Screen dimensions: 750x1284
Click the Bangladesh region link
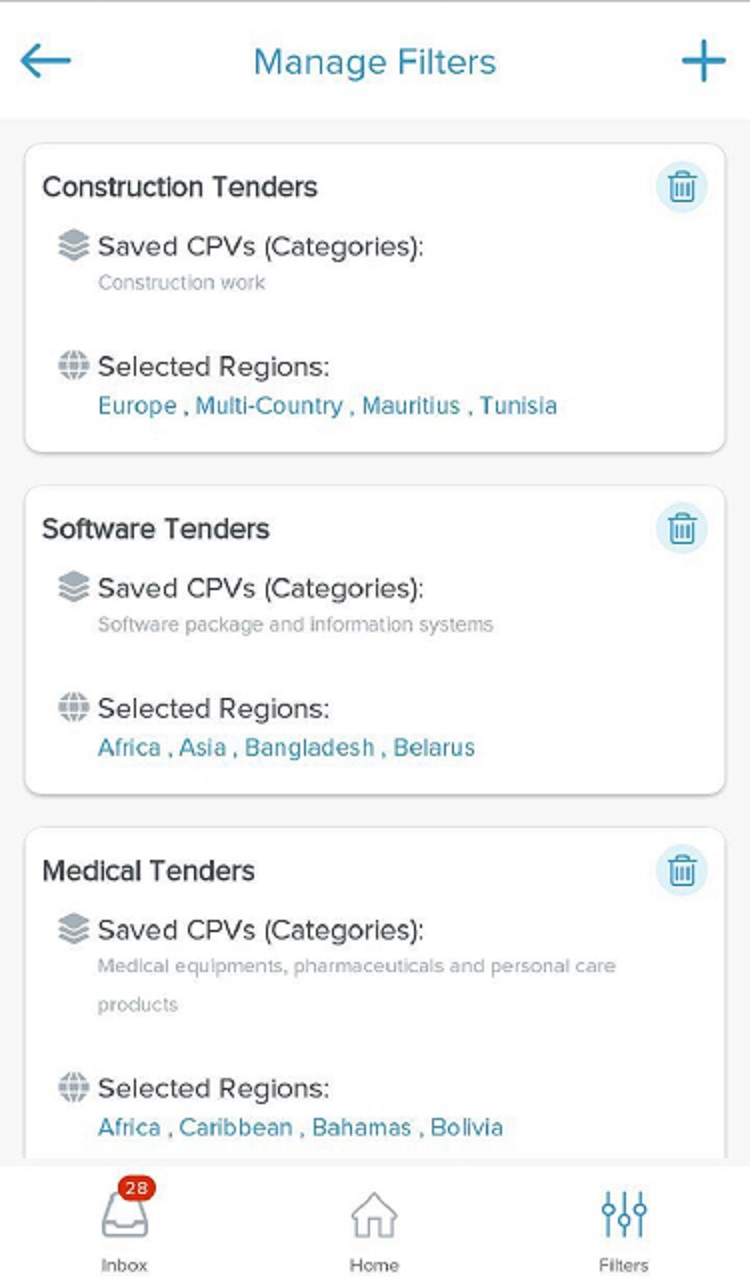coord(310,748)
